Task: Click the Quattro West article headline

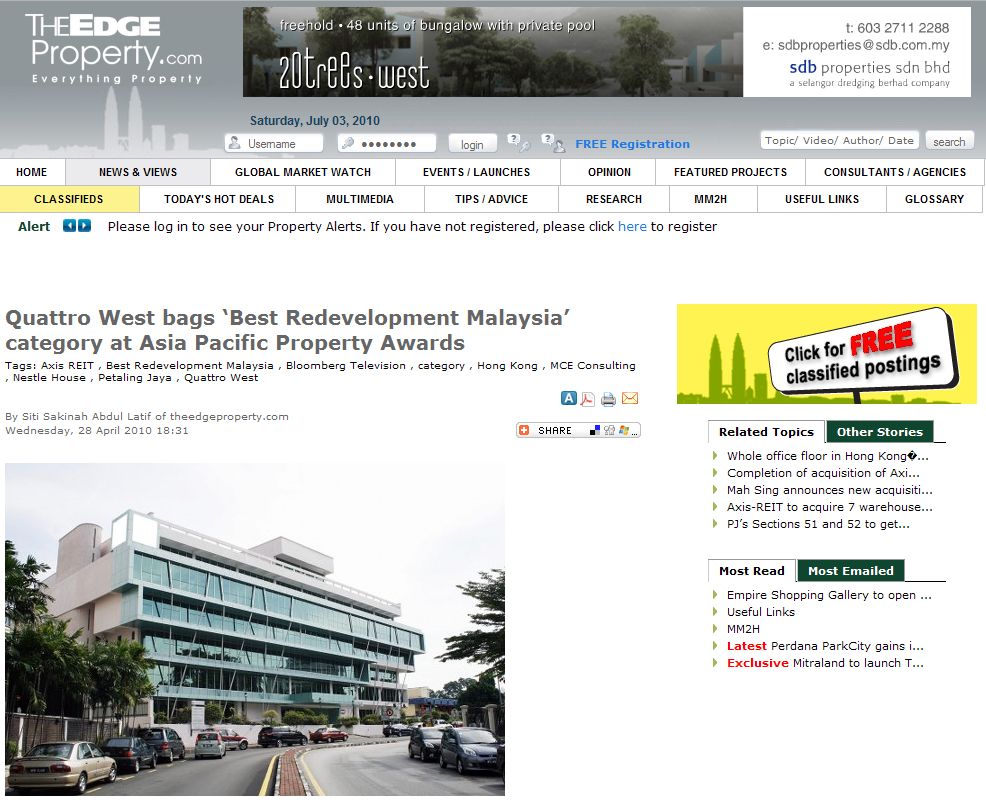Action: click(288, 330)
